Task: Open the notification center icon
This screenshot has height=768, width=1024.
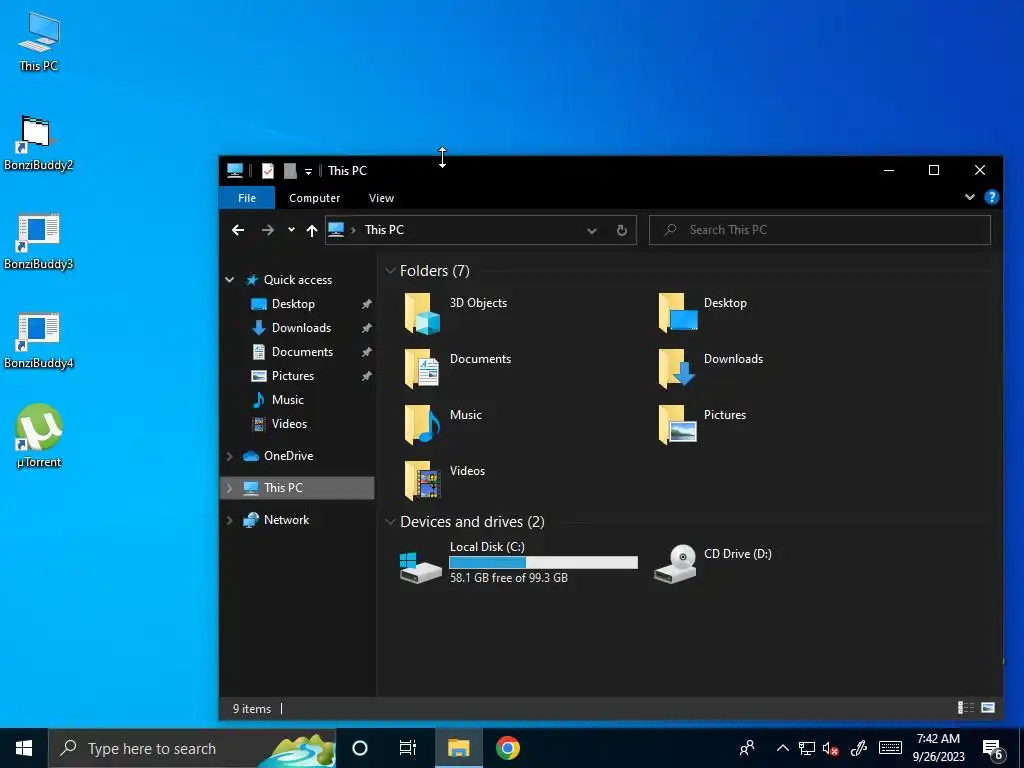Action: pyautogui.click(x=994, y=748)
